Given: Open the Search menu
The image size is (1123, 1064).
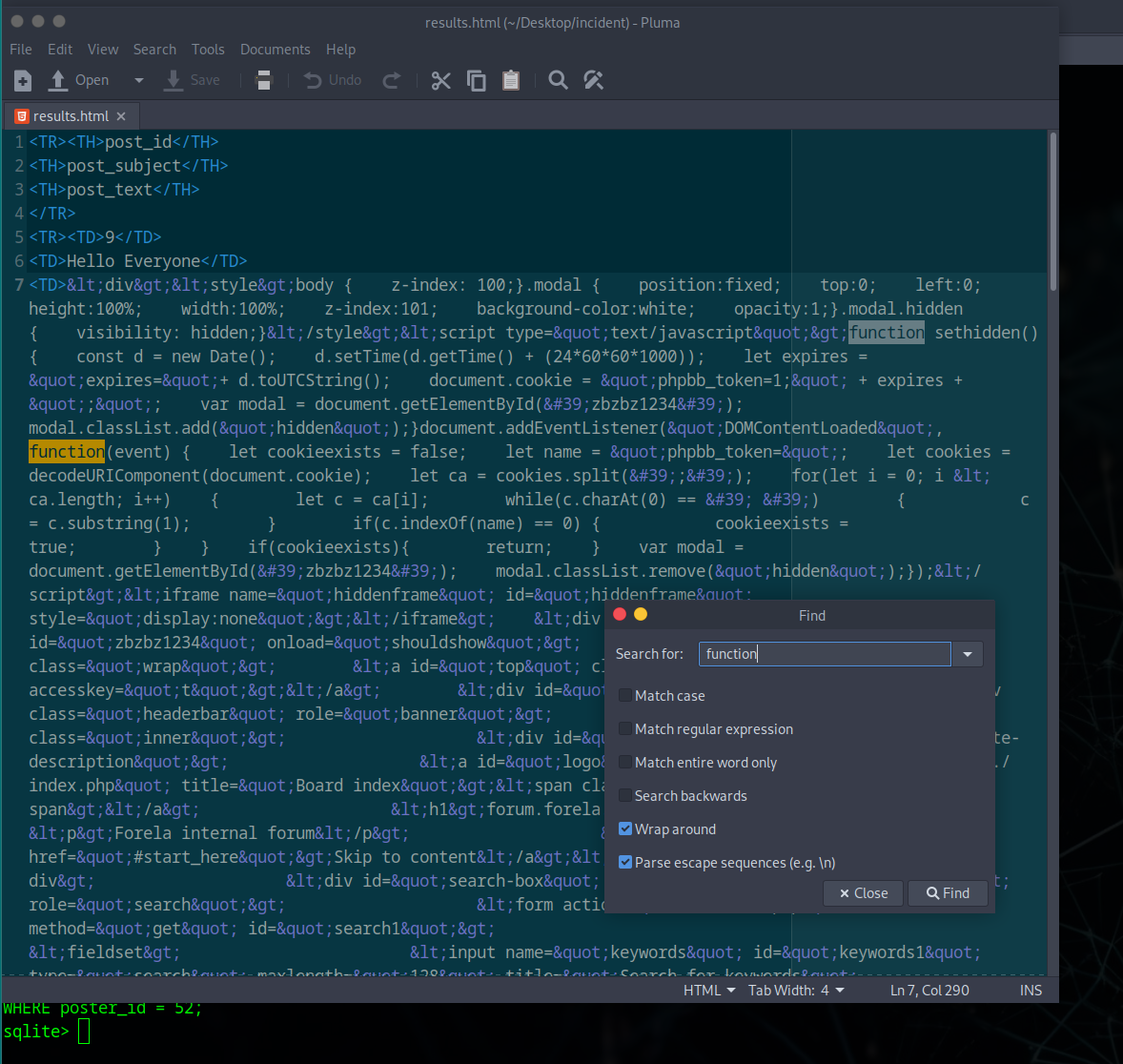Looking at the screenshot, I should point(154,50).
